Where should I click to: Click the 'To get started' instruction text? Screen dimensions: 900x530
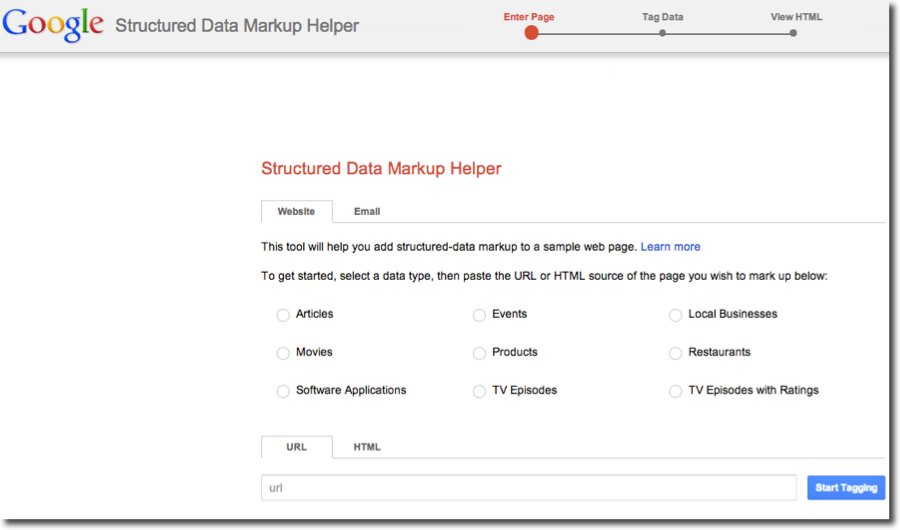(x=544, y=276)
